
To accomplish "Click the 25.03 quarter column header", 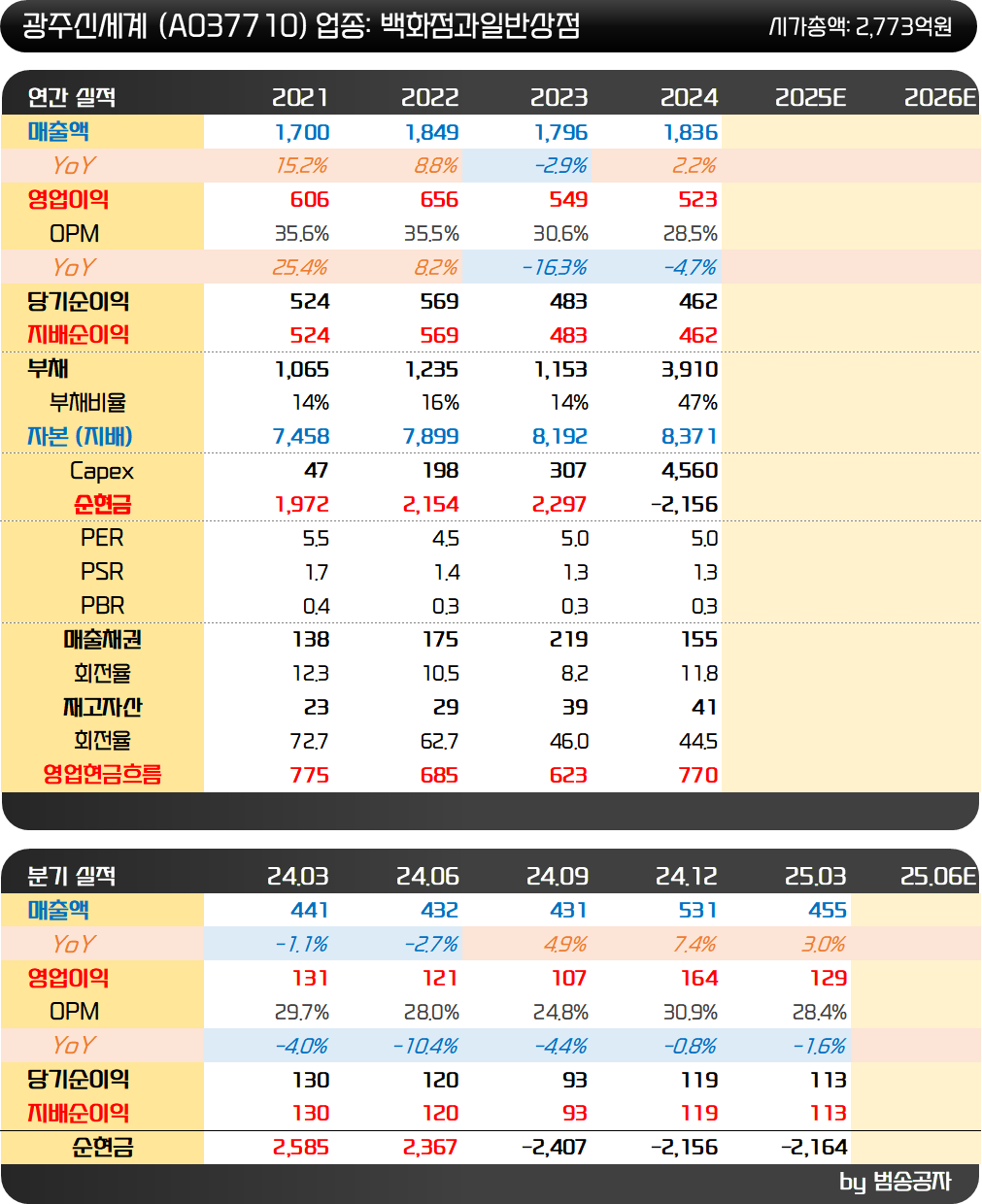I will (816, 876).
